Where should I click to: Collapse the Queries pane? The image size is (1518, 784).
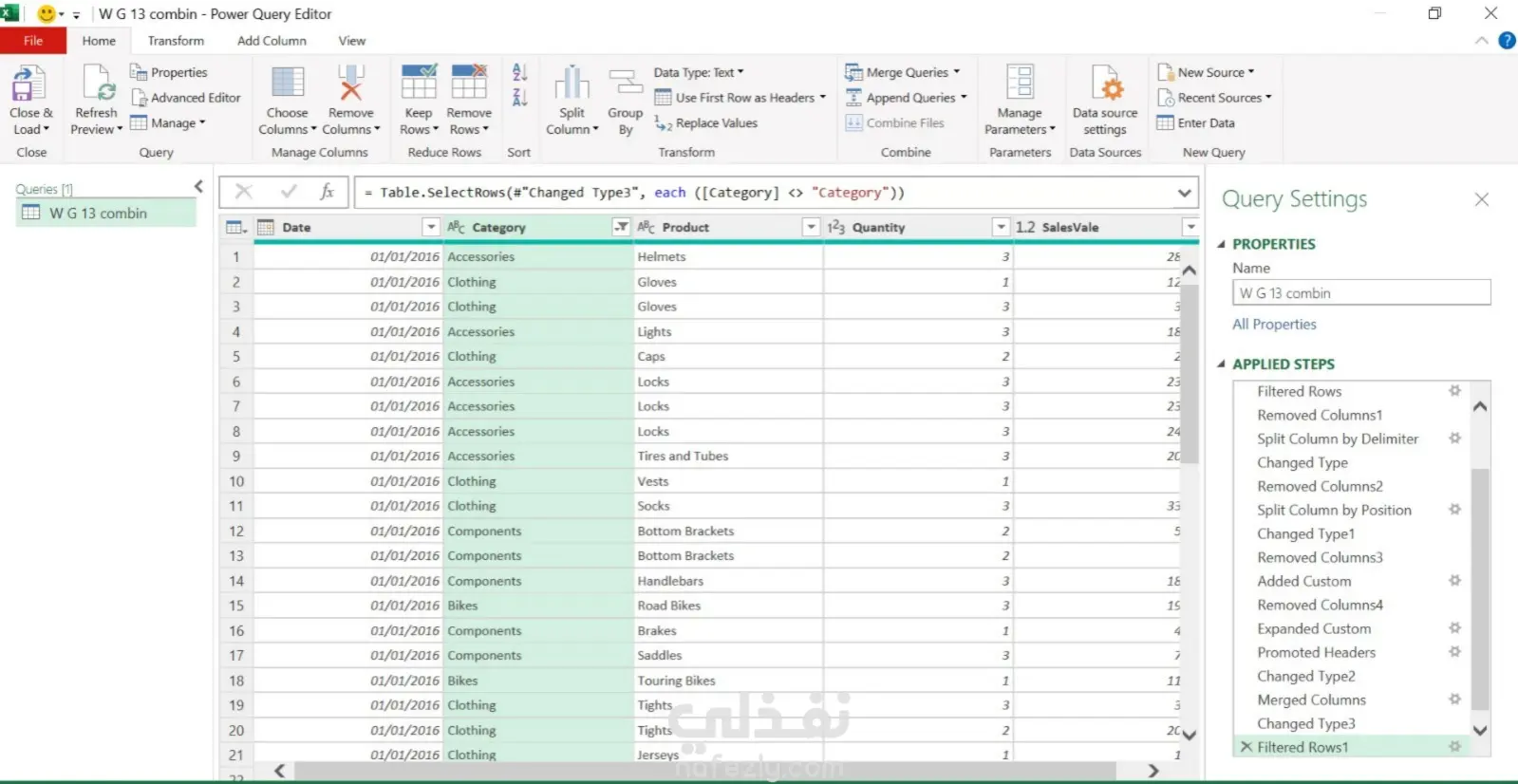[x=198, y=187]
